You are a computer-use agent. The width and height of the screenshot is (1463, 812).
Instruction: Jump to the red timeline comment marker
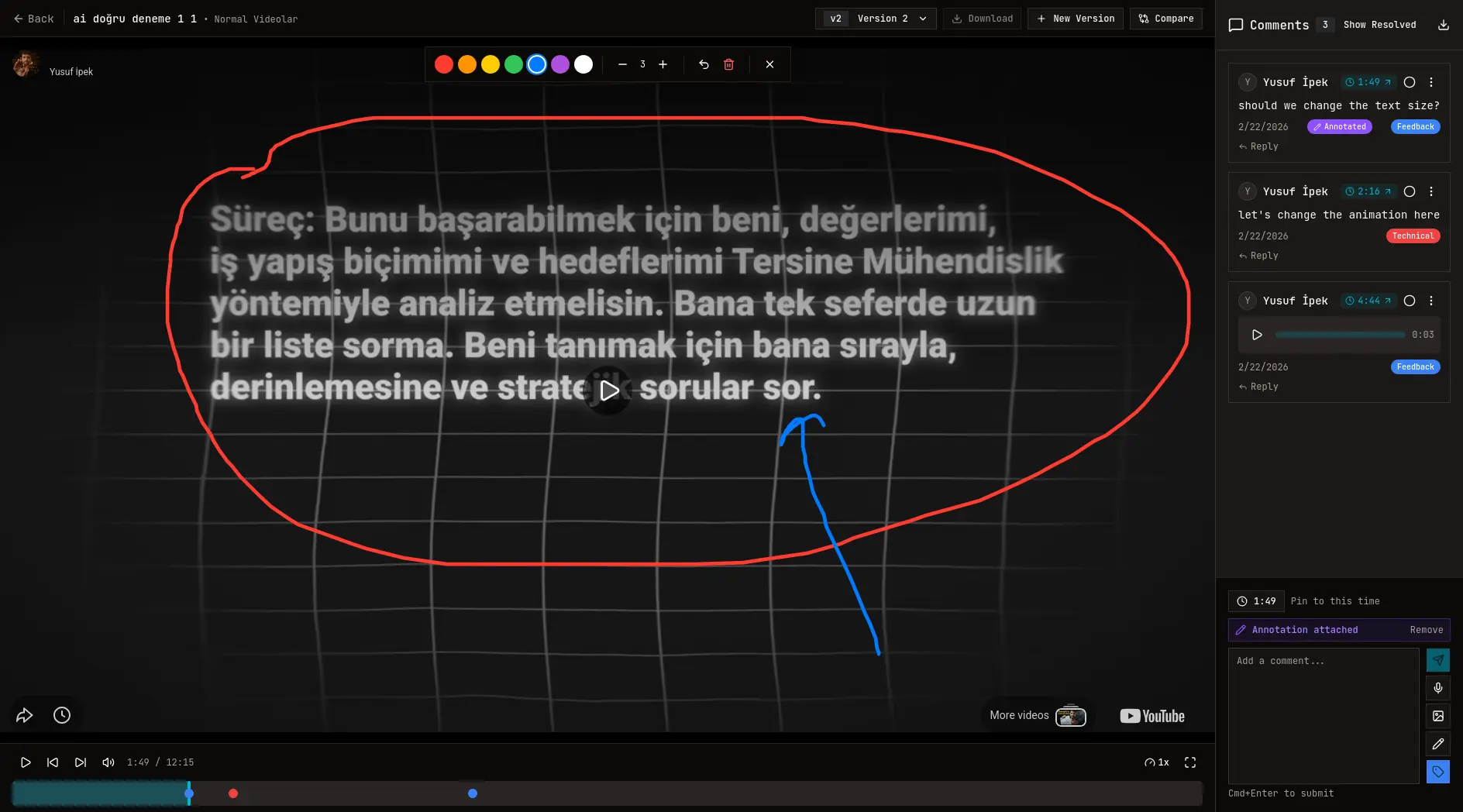(x=233, y=793)
